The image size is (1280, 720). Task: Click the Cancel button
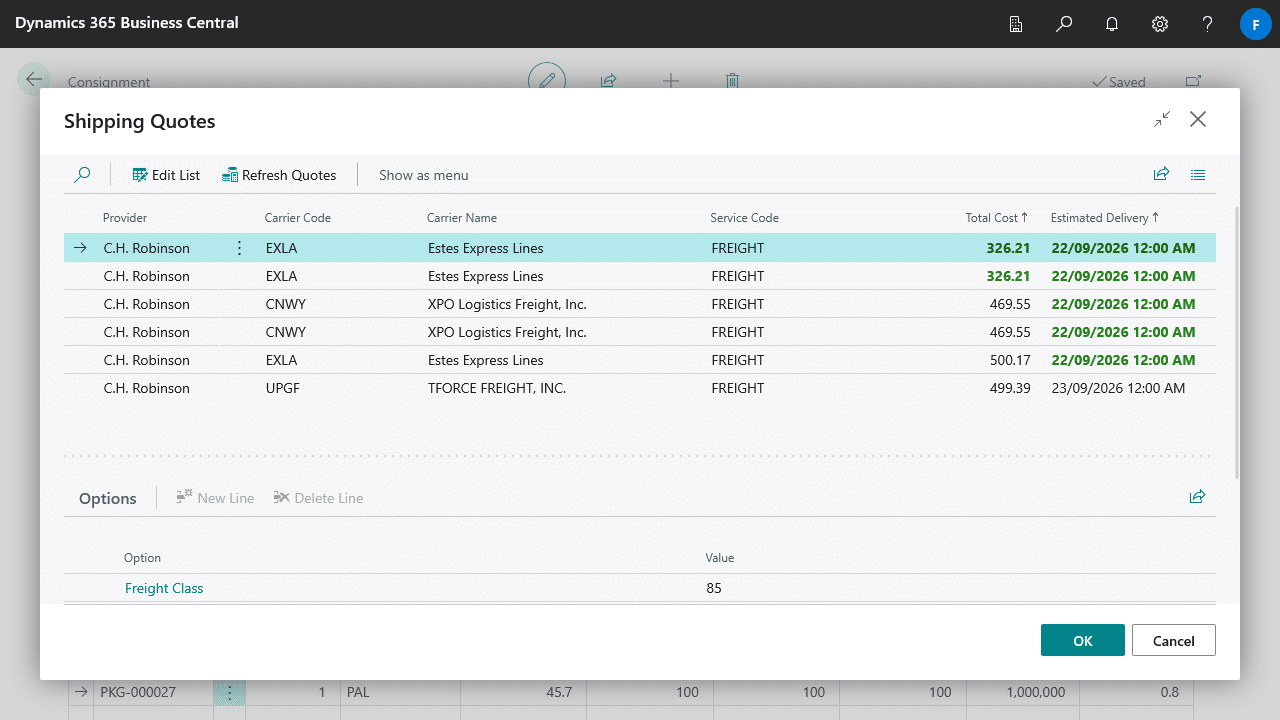click(1174, 641)
